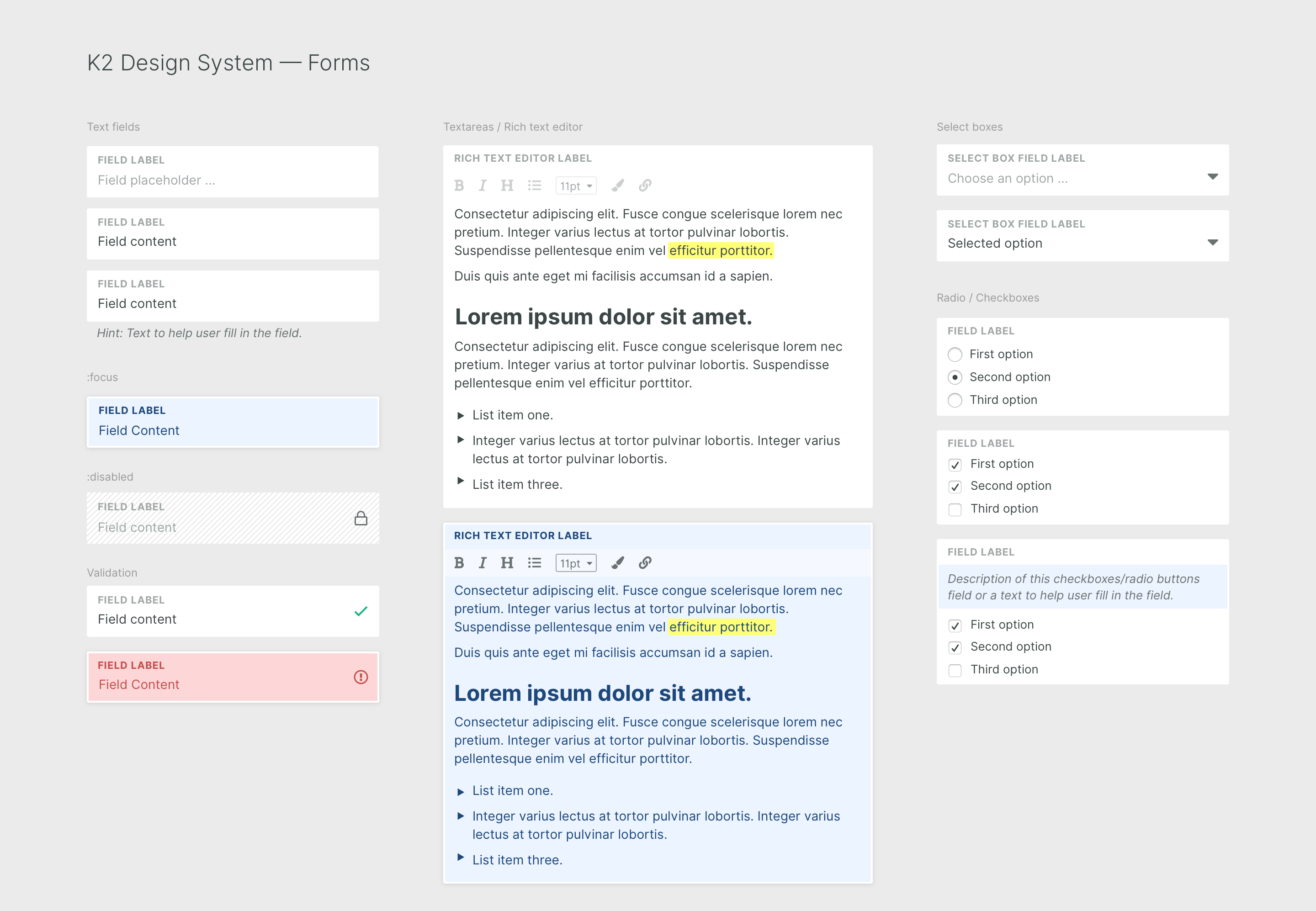Click blue 'Lorem ipsum dolor sit amet.' heading
This screenshot has height=911, width=1316.
[x=603, y=694]
